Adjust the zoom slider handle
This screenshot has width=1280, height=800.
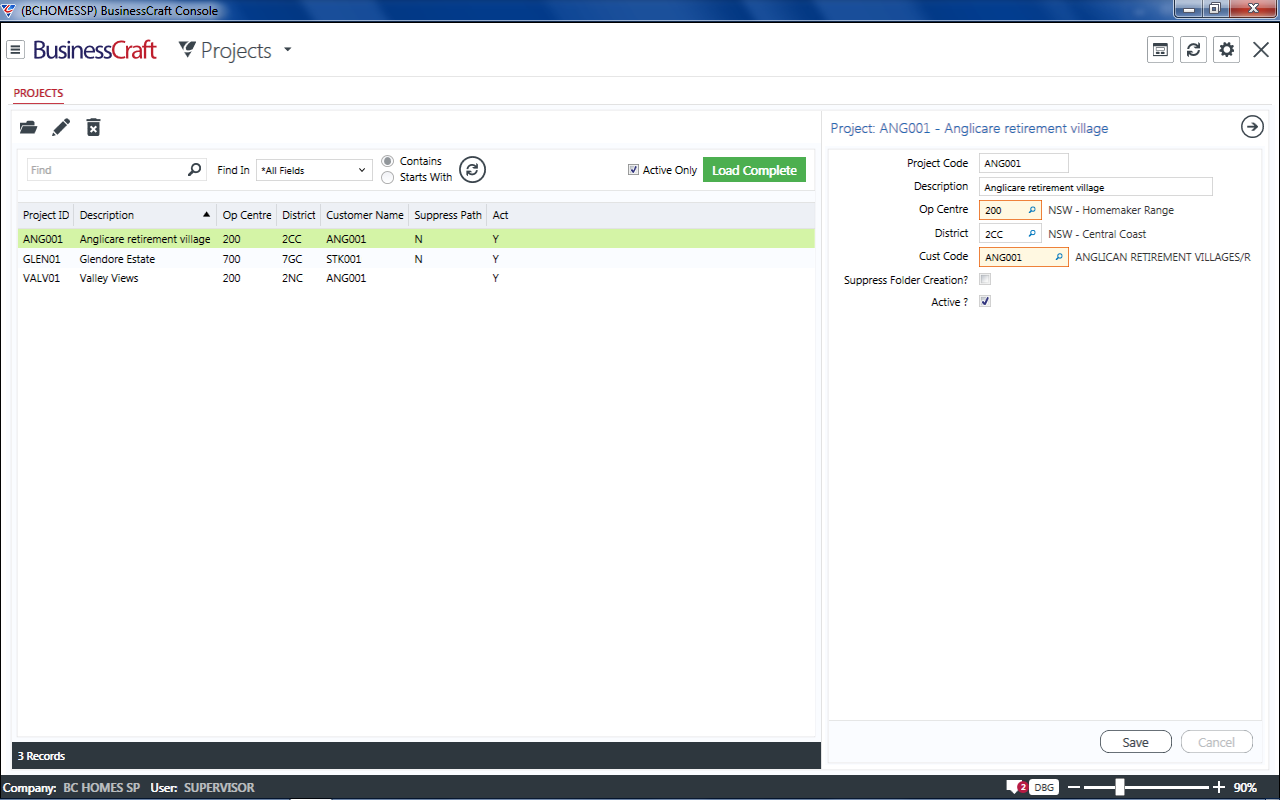(x=1120, y=787)
